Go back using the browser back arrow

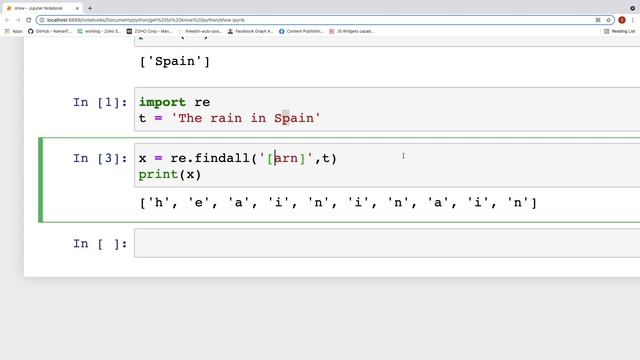[7, 20]
